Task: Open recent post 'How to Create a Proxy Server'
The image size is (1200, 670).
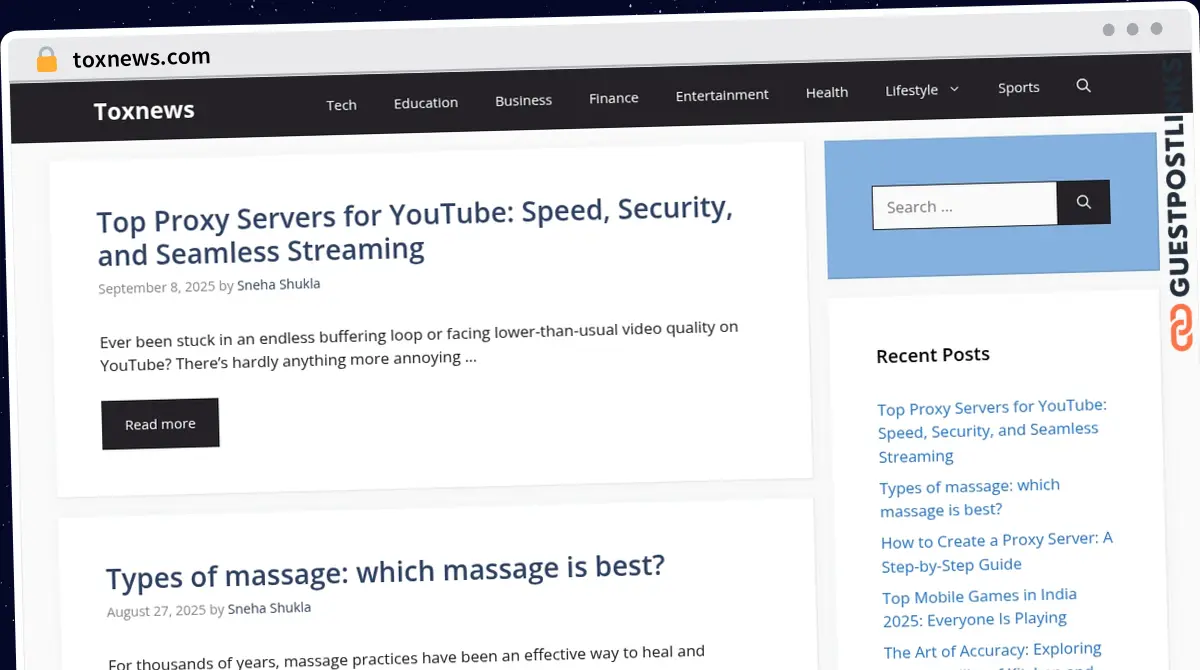Action: (x=996, y=552)
